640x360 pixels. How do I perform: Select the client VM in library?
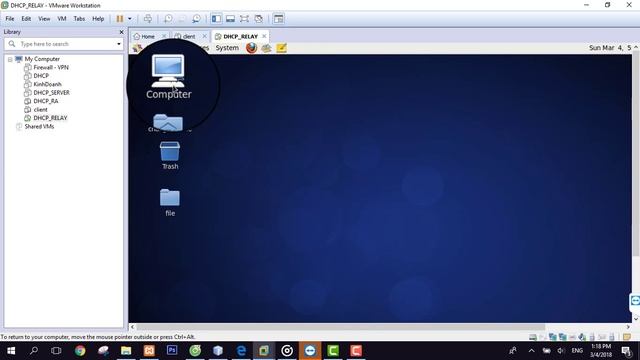[40, 109]
